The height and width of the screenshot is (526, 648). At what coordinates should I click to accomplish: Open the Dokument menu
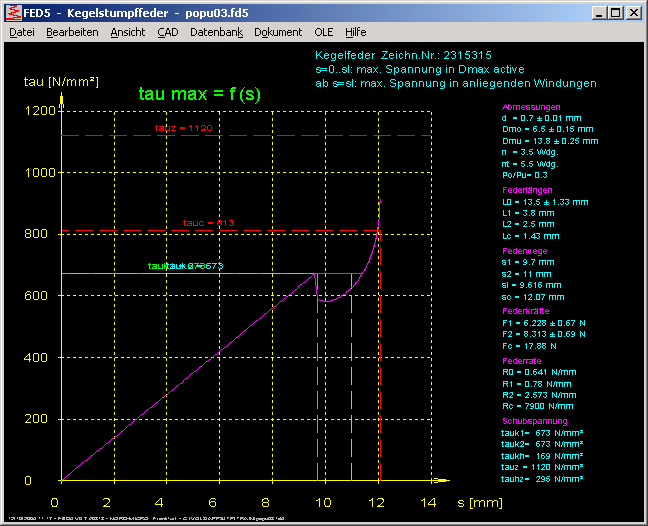[278, 32]
